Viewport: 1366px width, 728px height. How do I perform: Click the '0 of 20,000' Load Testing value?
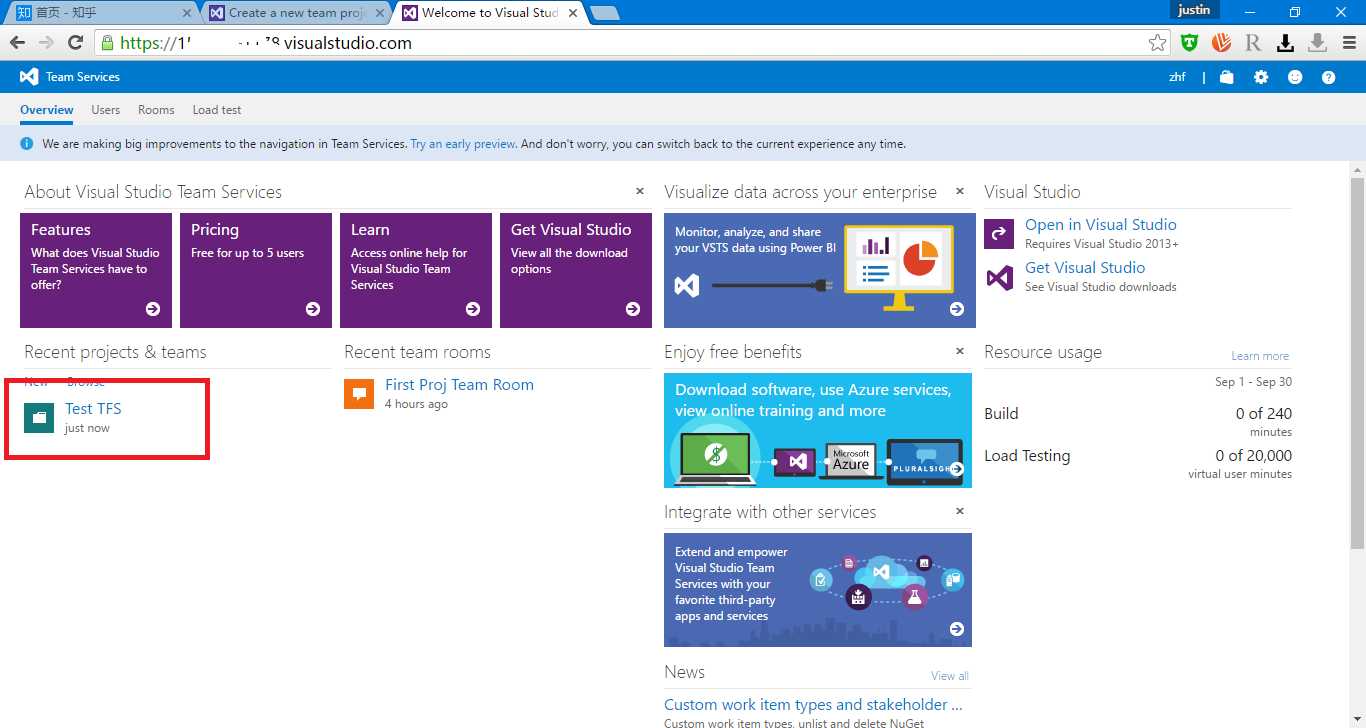[x=1253, y=456]
